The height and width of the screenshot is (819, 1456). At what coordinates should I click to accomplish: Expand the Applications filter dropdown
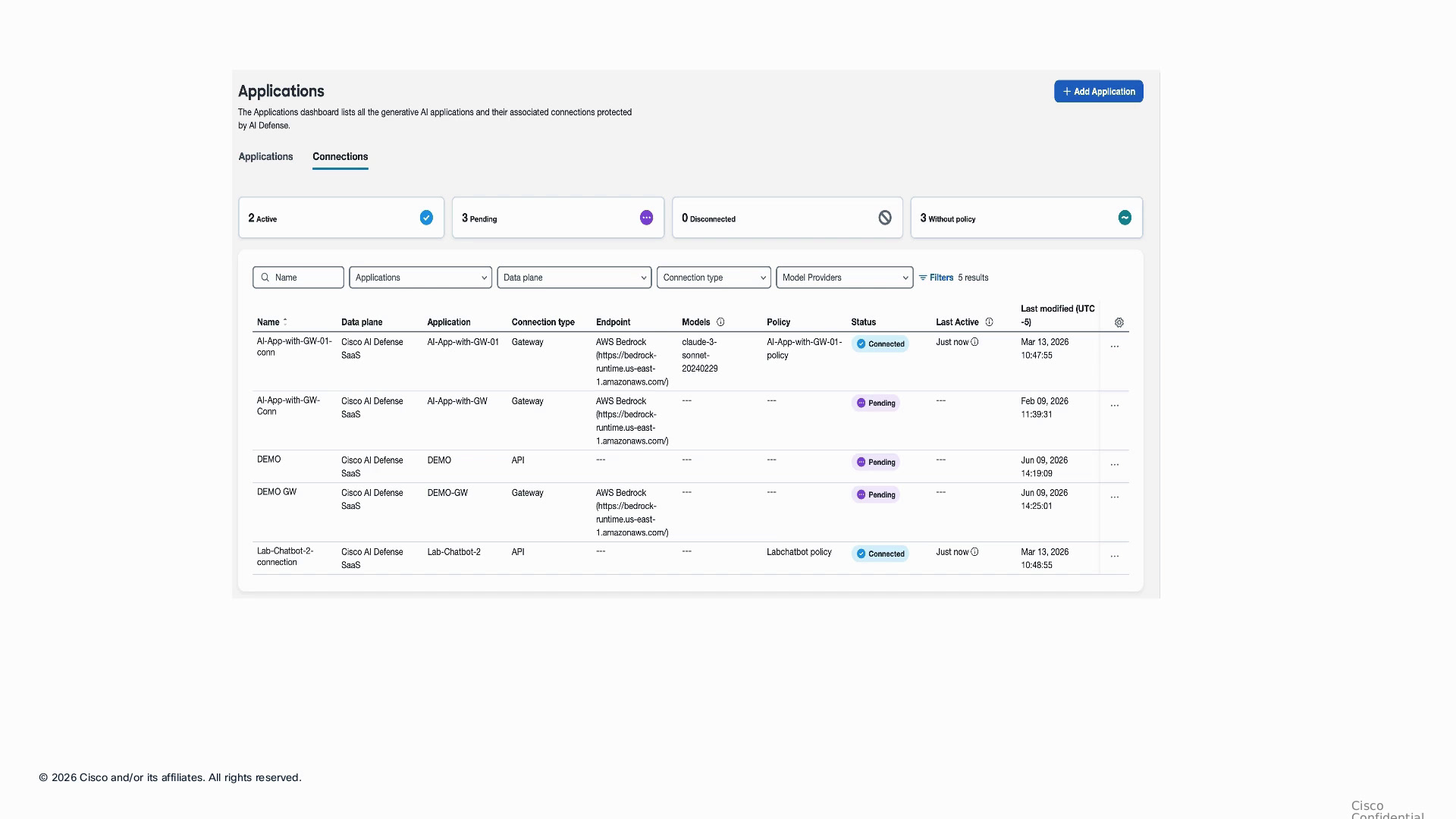tap(420, 278)
